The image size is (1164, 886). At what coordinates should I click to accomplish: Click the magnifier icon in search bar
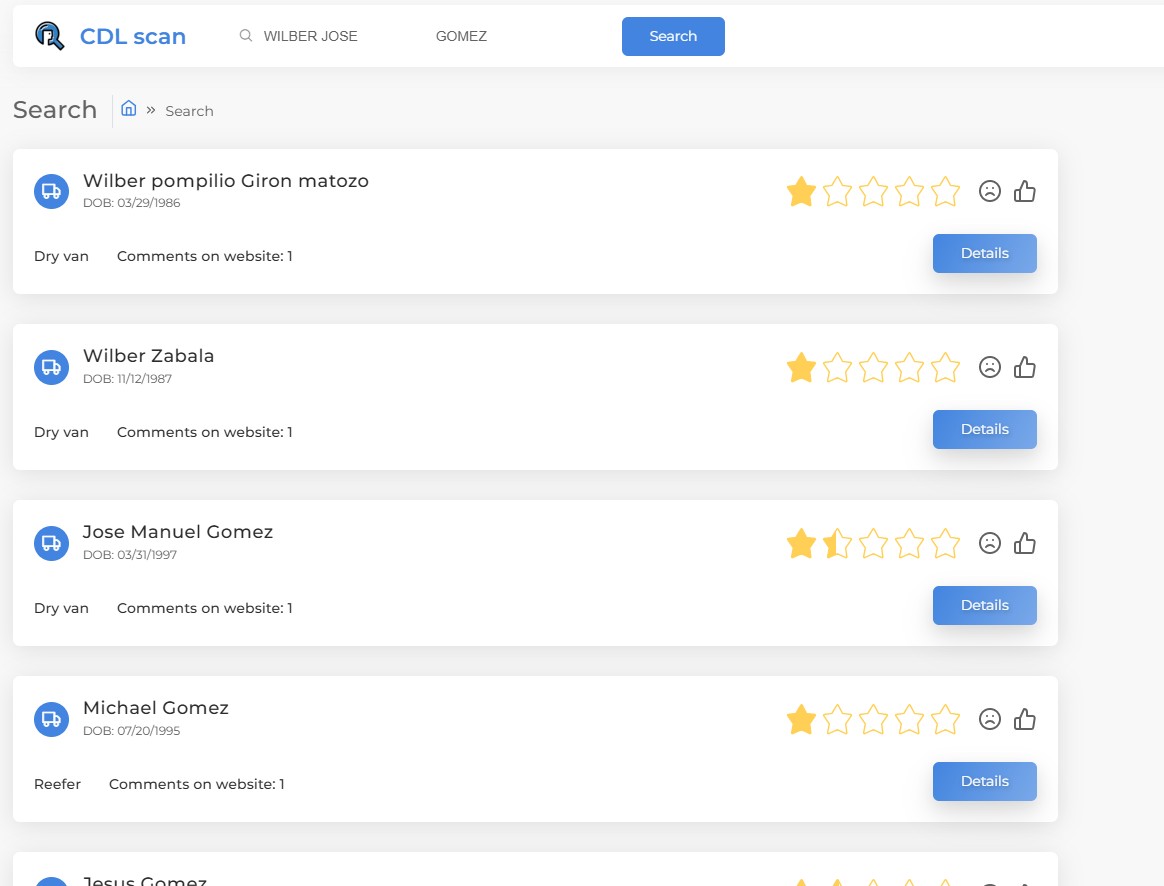(246, 36)
